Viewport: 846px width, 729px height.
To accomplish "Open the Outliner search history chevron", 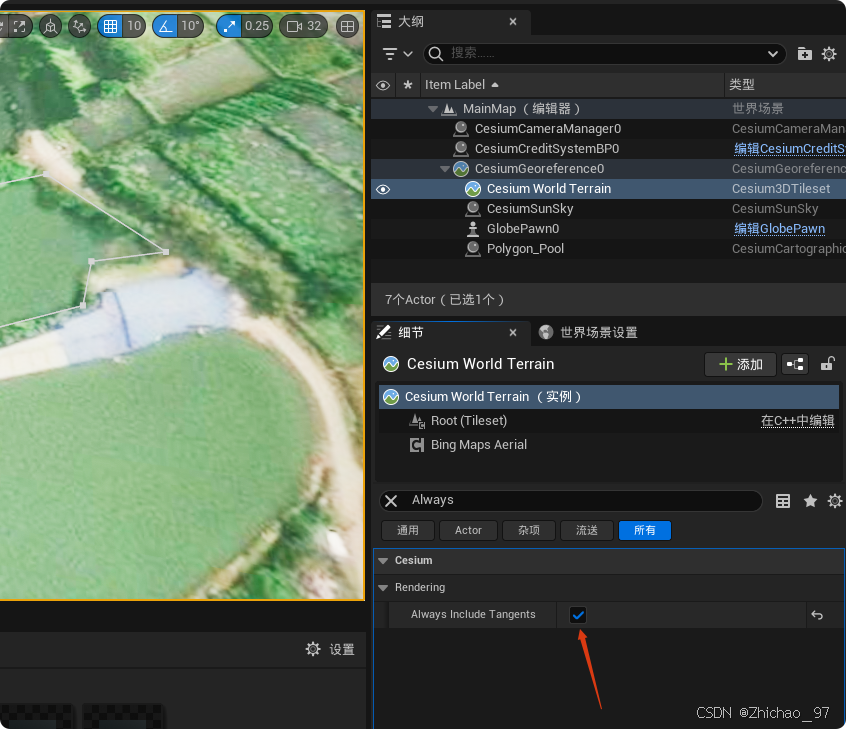I will [773, 53].
